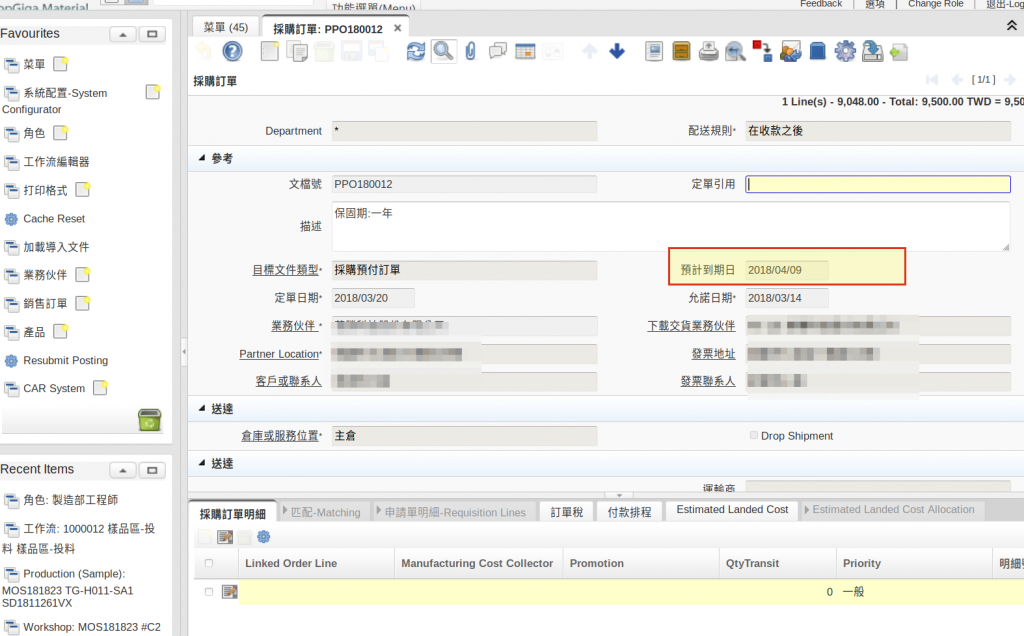Viewport: 1024px width, 636px height.
Task: Click the Export download tray icon
Action: [872, 51]
